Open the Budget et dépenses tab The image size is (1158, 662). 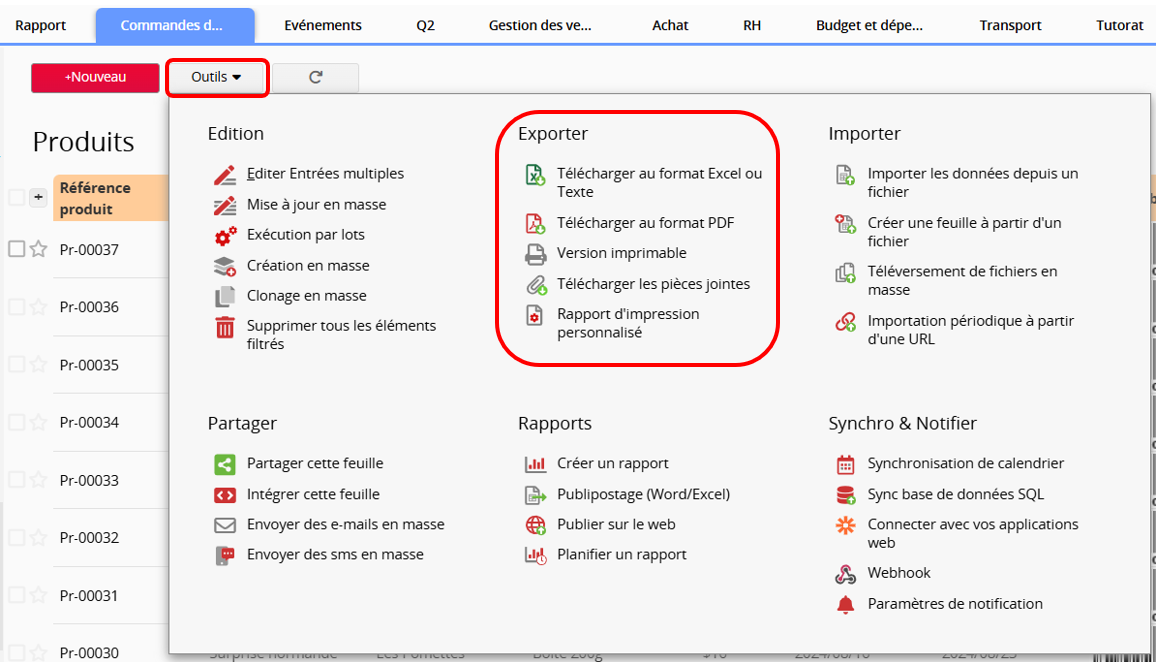coord(868,25)
